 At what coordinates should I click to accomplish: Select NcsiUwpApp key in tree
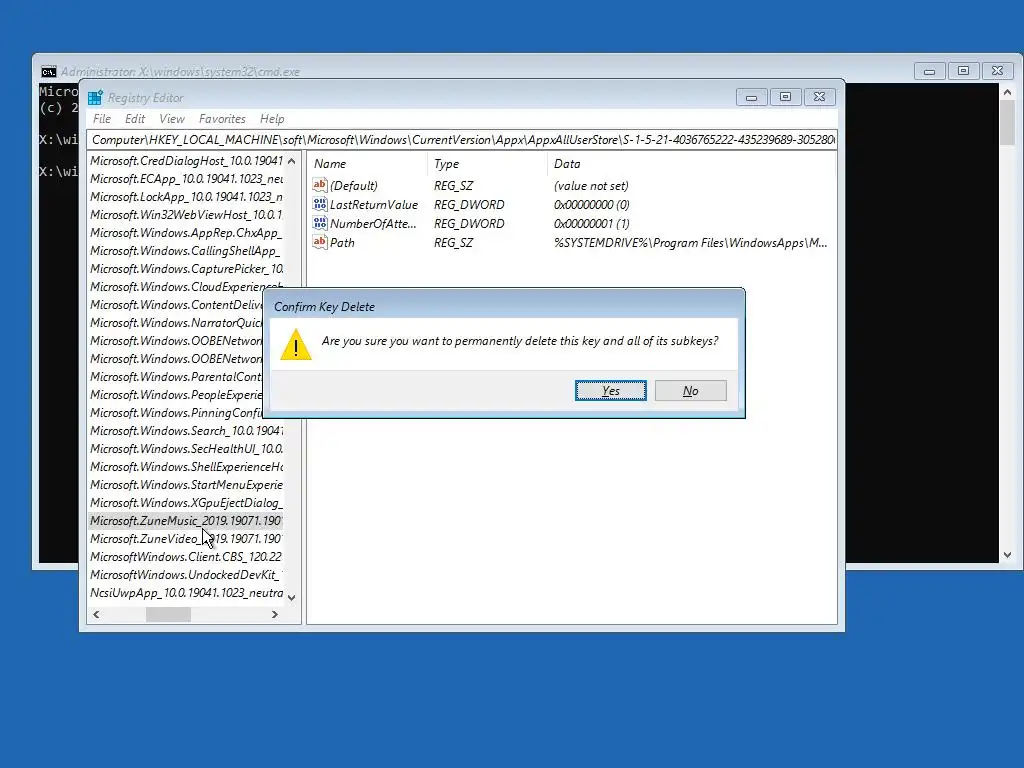point(186,593)
